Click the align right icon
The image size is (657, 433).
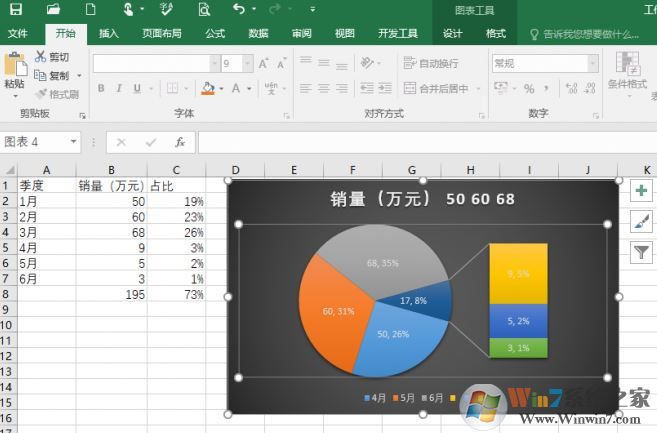341,88
